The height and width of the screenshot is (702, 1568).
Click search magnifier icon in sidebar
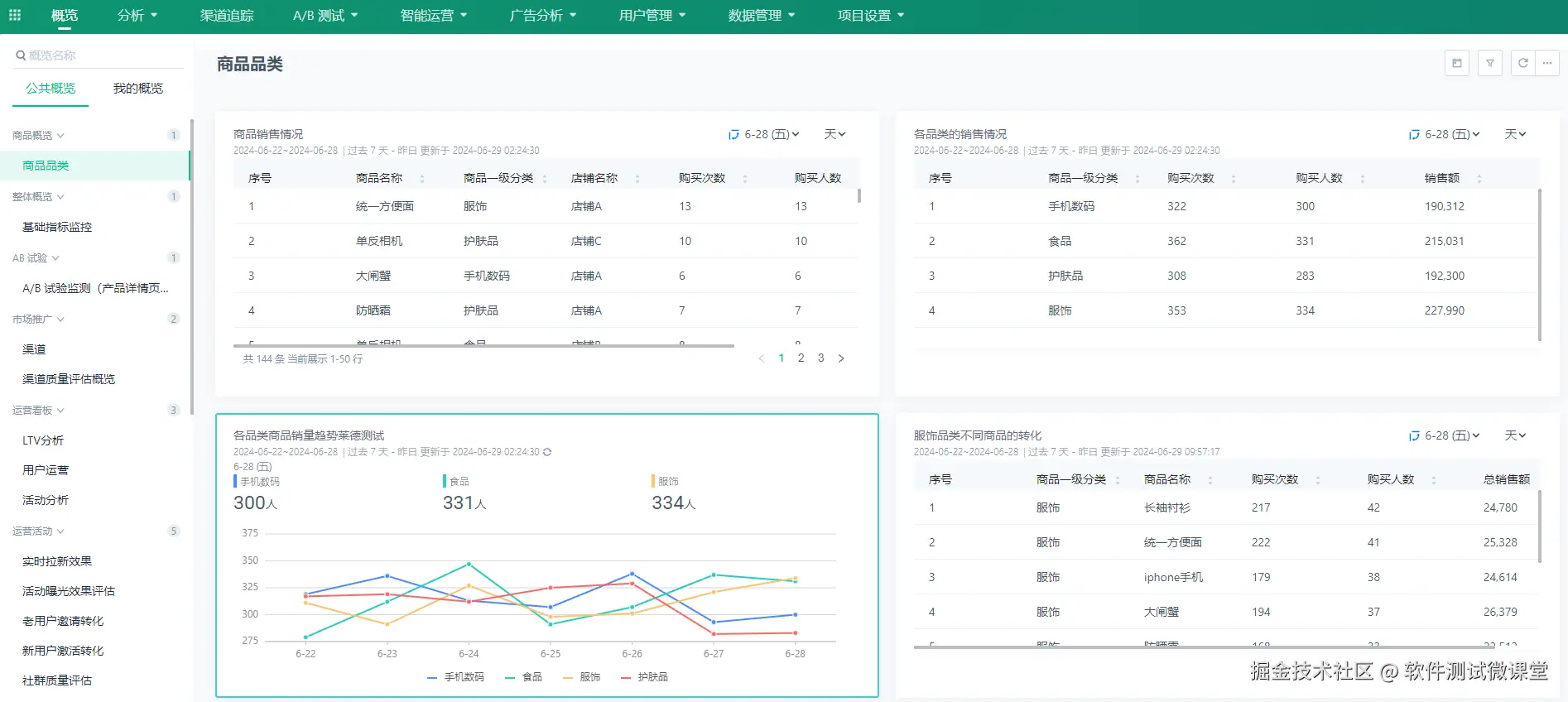point(21,55)
